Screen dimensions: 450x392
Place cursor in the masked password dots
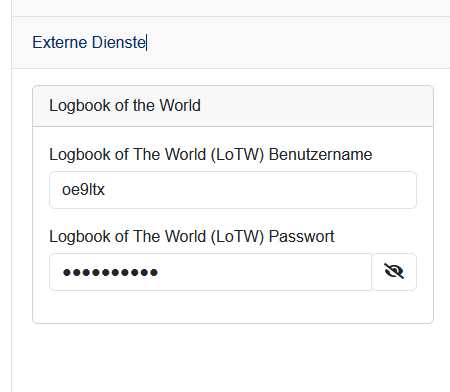click(110, 272)
